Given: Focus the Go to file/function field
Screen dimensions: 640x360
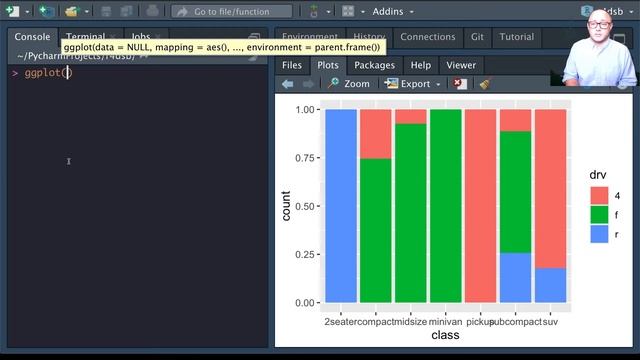Looking at the screenshot, I should click(232, 11).
